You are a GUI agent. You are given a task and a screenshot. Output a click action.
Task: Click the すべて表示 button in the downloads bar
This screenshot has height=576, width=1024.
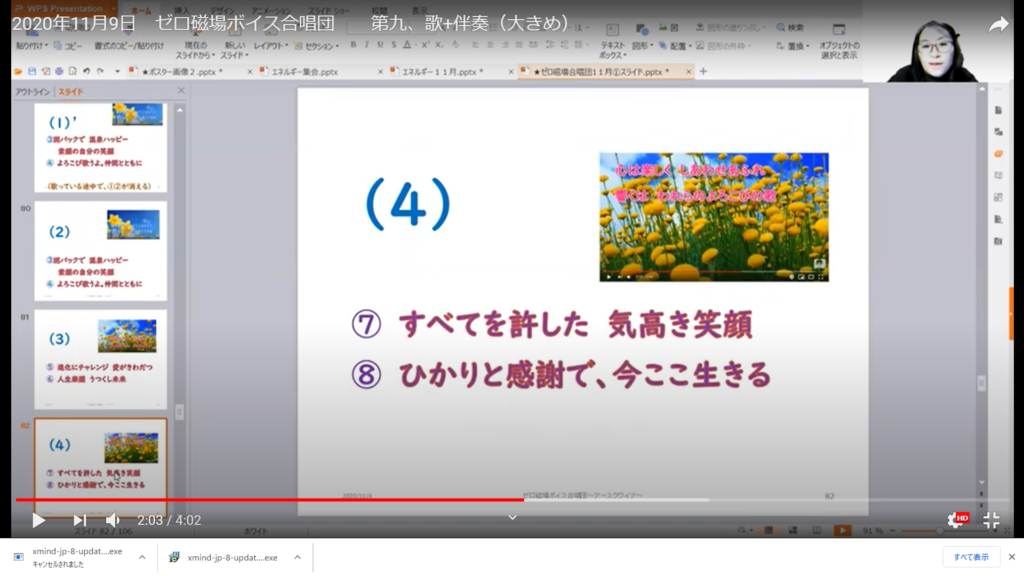[971, 557]
